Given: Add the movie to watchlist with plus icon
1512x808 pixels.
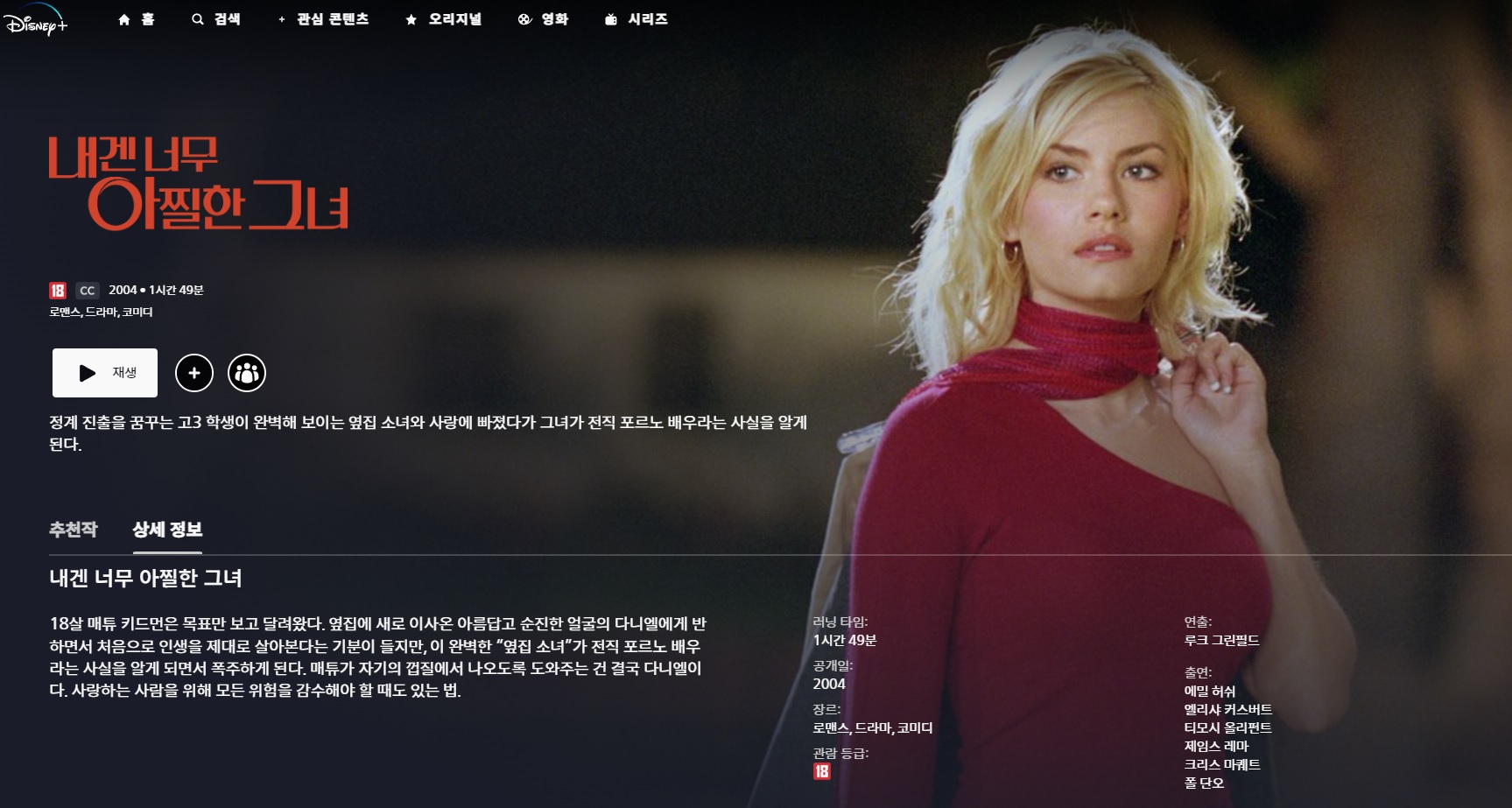Looking at the screenshot, I should (194, 373).
